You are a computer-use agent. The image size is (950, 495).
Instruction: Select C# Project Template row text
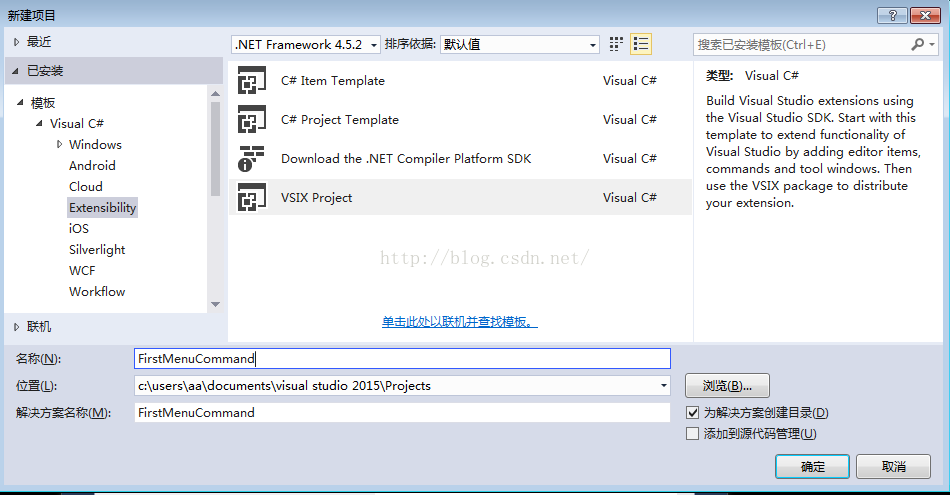(340, 119)
